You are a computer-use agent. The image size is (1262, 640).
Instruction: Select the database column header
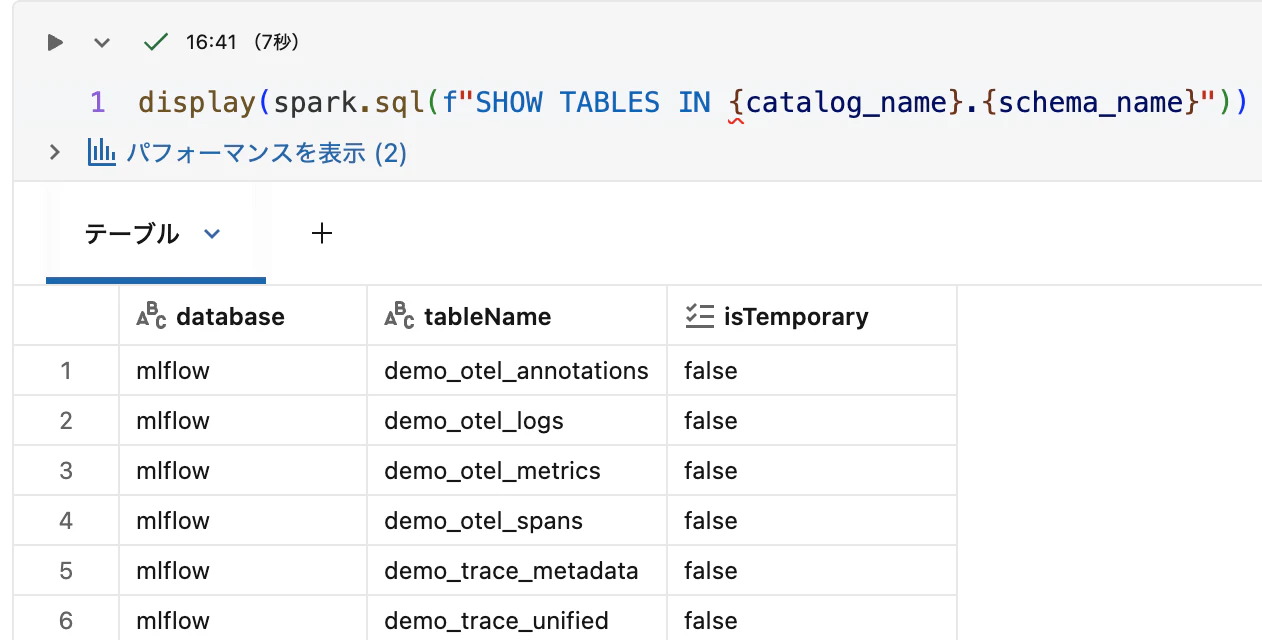coord(231,315)
